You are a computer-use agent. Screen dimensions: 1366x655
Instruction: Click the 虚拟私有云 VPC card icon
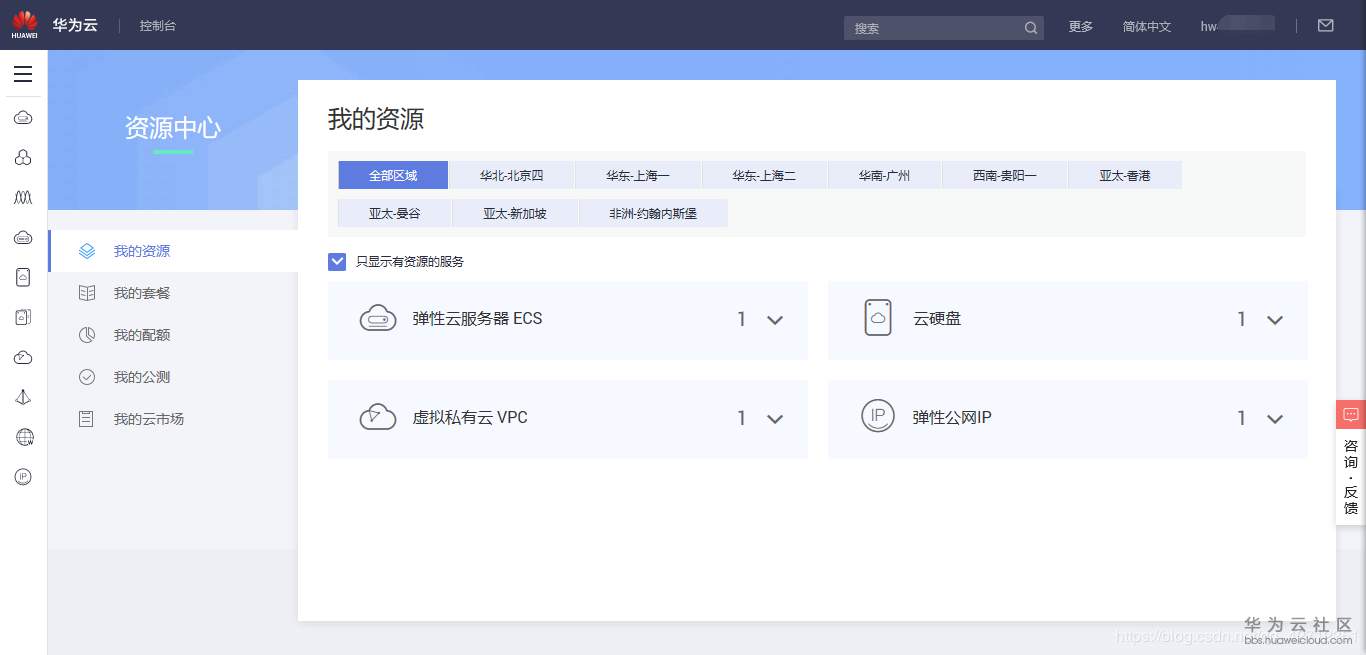pyautogui.click(x=378, y=417)
